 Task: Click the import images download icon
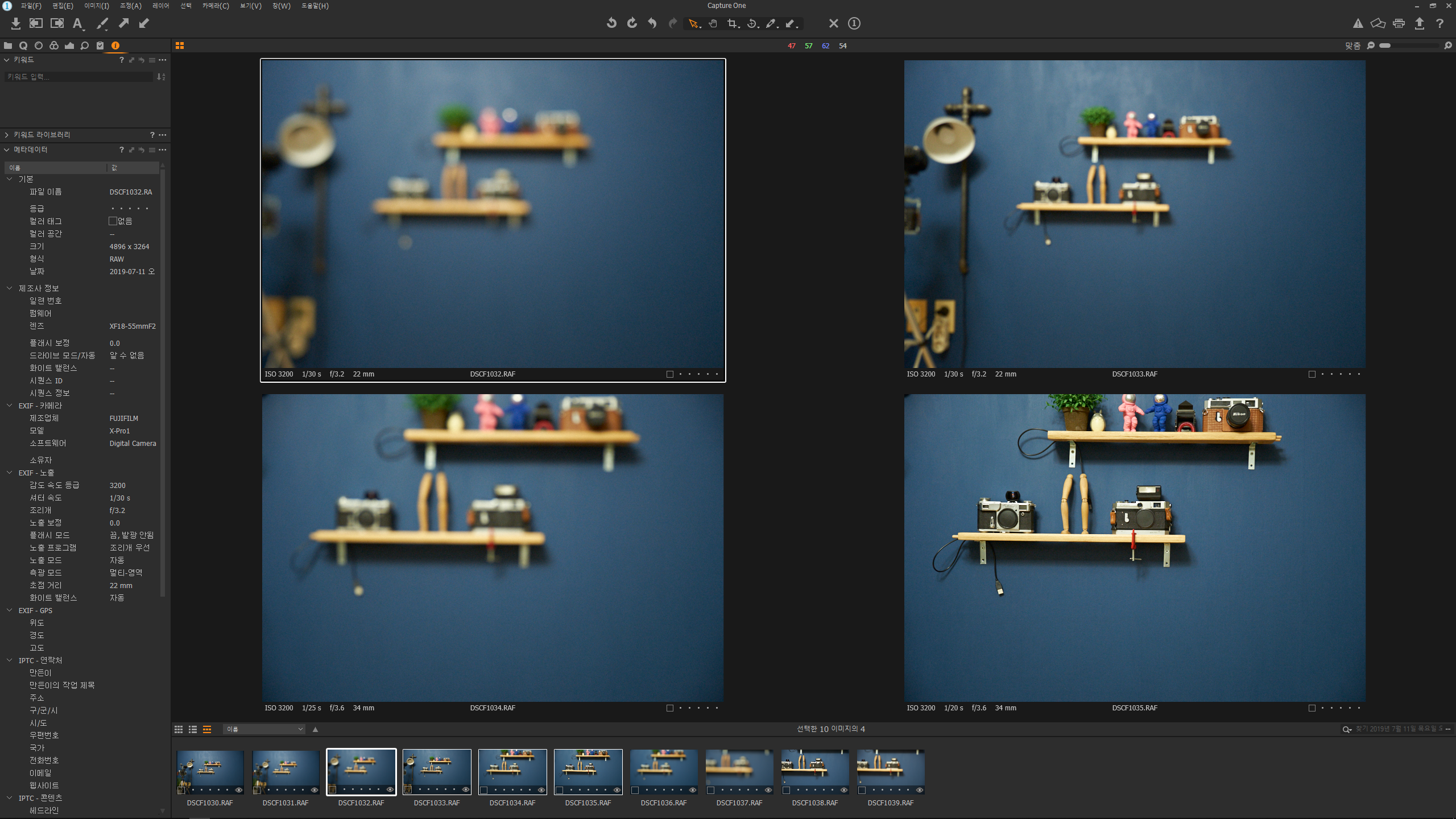tap(16, 23)
